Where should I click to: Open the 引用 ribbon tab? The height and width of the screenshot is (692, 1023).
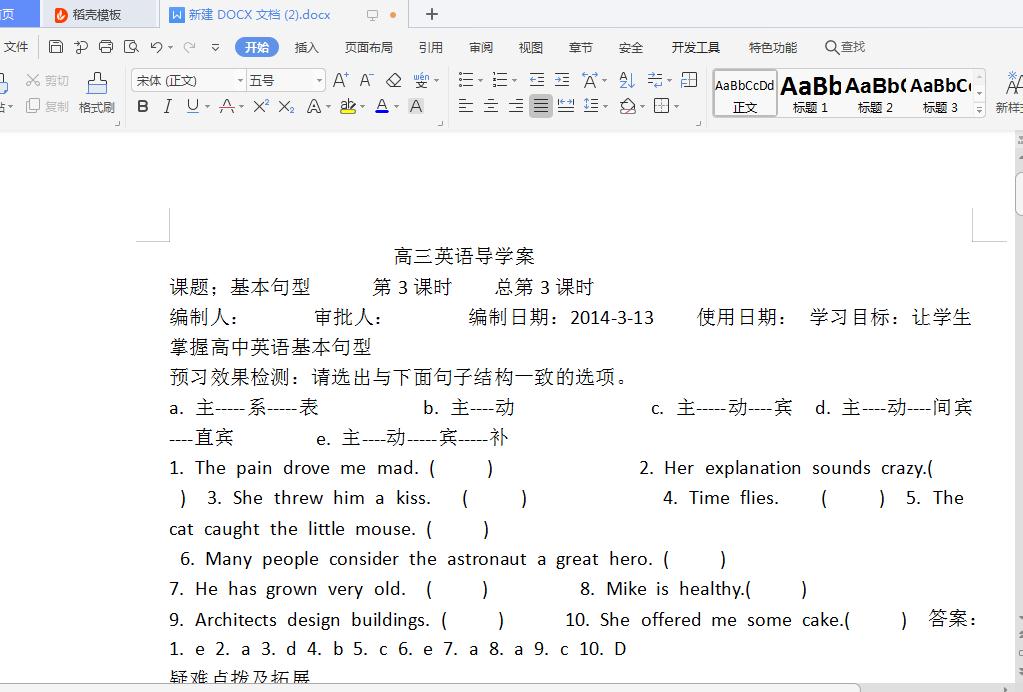pos(431,48)
